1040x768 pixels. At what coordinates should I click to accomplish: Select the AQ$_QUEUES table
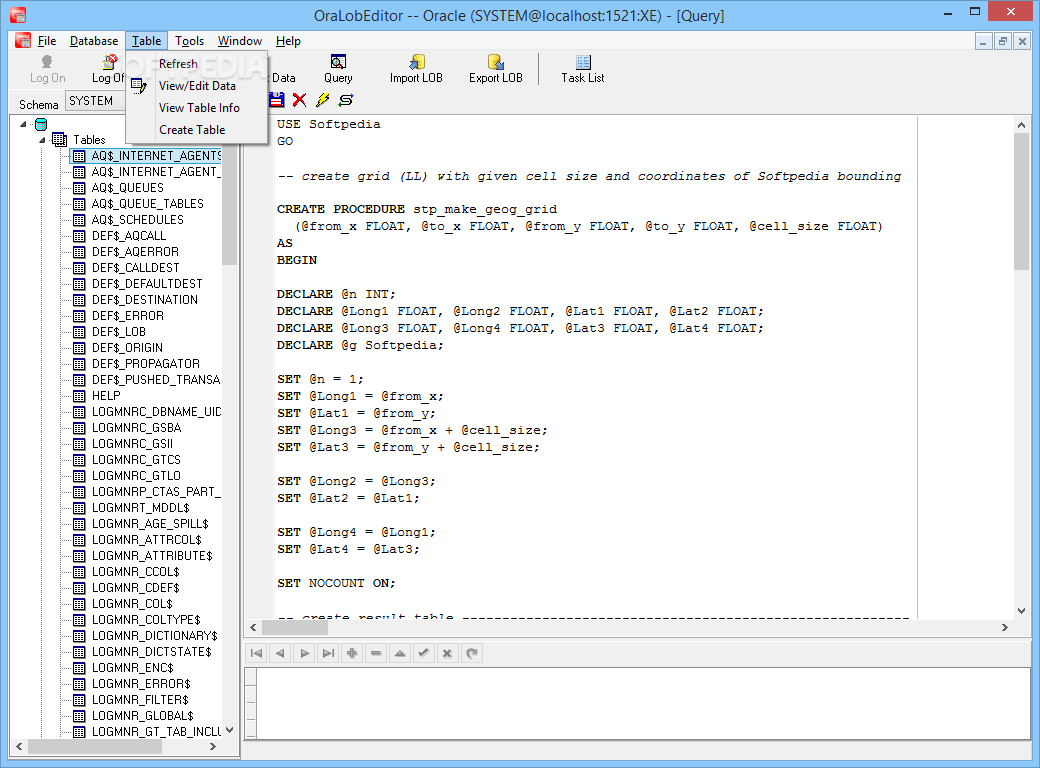coord(127,188)
